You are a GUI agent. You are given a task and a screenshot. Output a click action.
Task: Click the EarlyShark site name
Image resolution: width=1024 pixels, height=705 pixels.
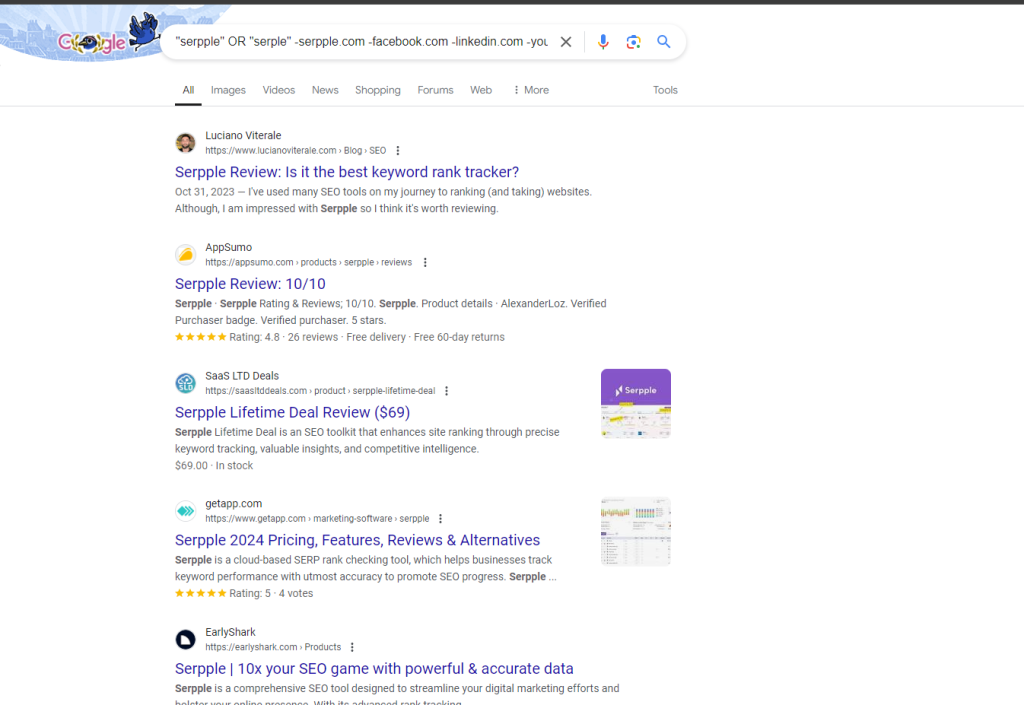point(230,633)
